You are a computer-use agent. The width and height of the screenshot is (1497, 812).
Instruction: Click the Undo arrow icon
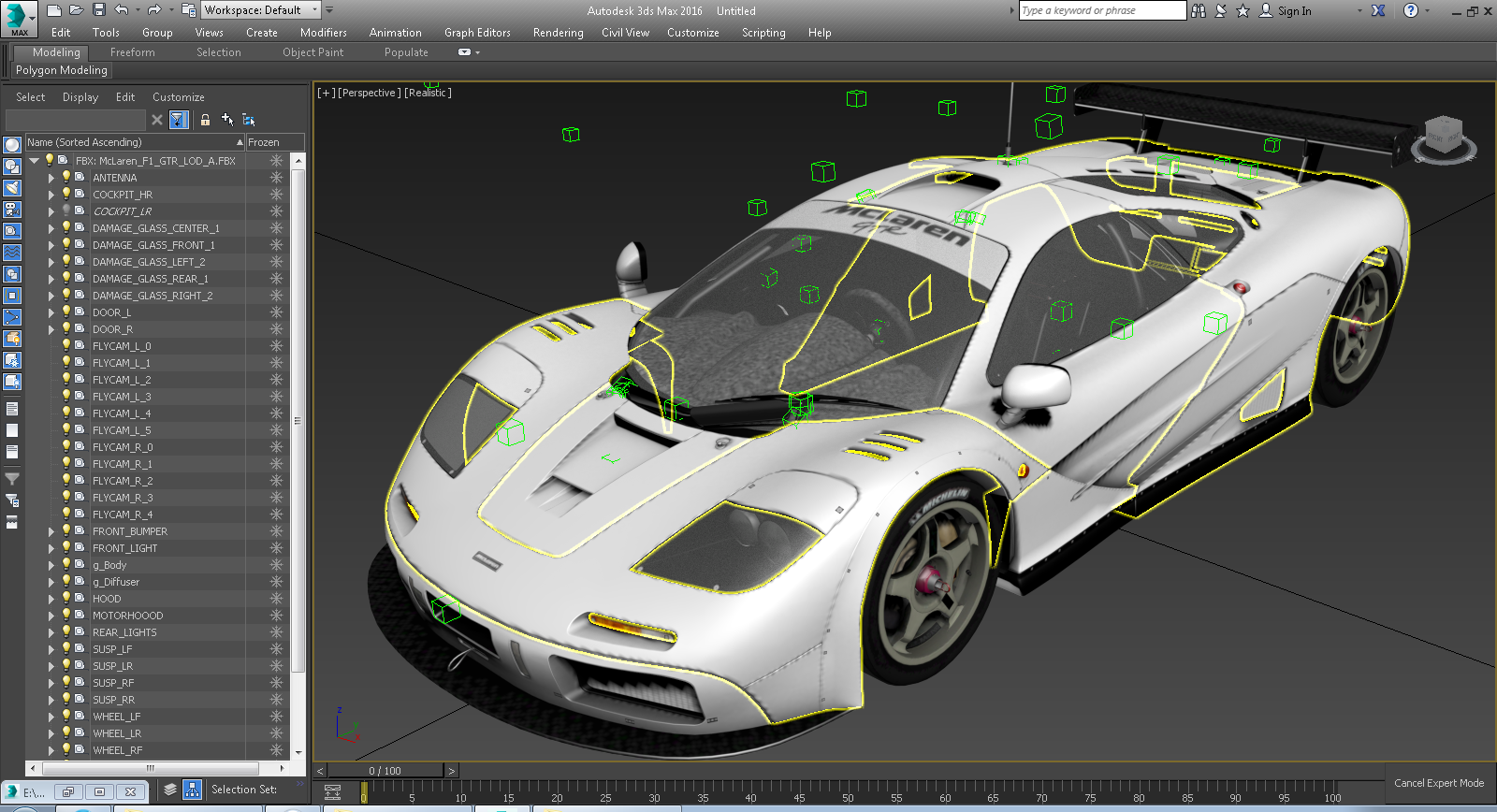pyautogui.click(x=122, y=10)
